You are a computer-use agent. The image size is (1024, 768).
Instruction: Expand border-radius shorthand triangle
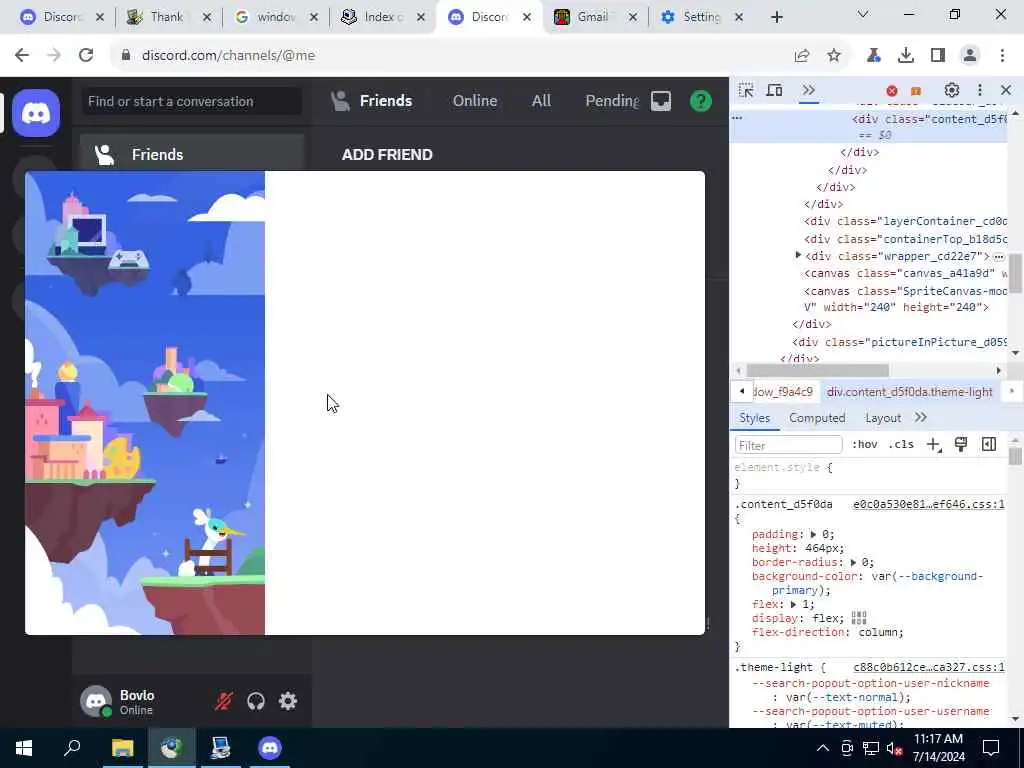pyautogui.click(x=853, y=562)
